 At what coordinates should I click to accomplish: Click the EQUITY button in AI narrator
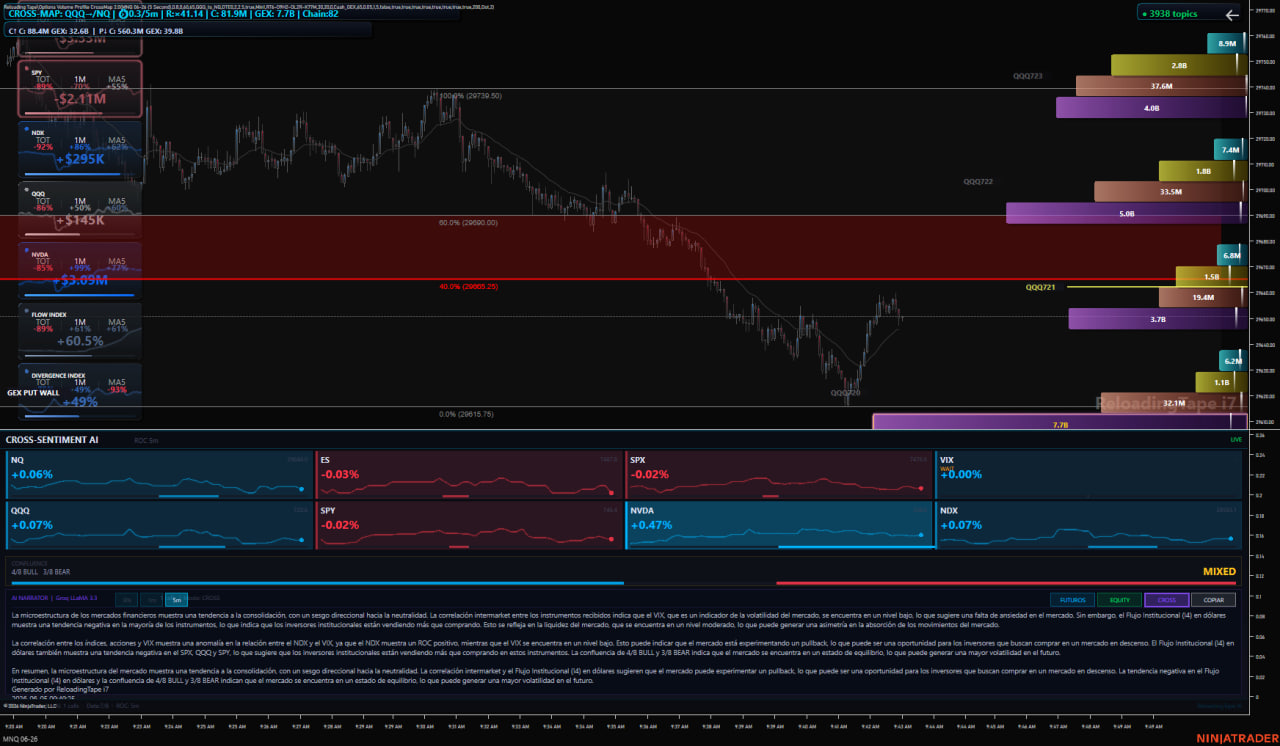point(1120,600)
